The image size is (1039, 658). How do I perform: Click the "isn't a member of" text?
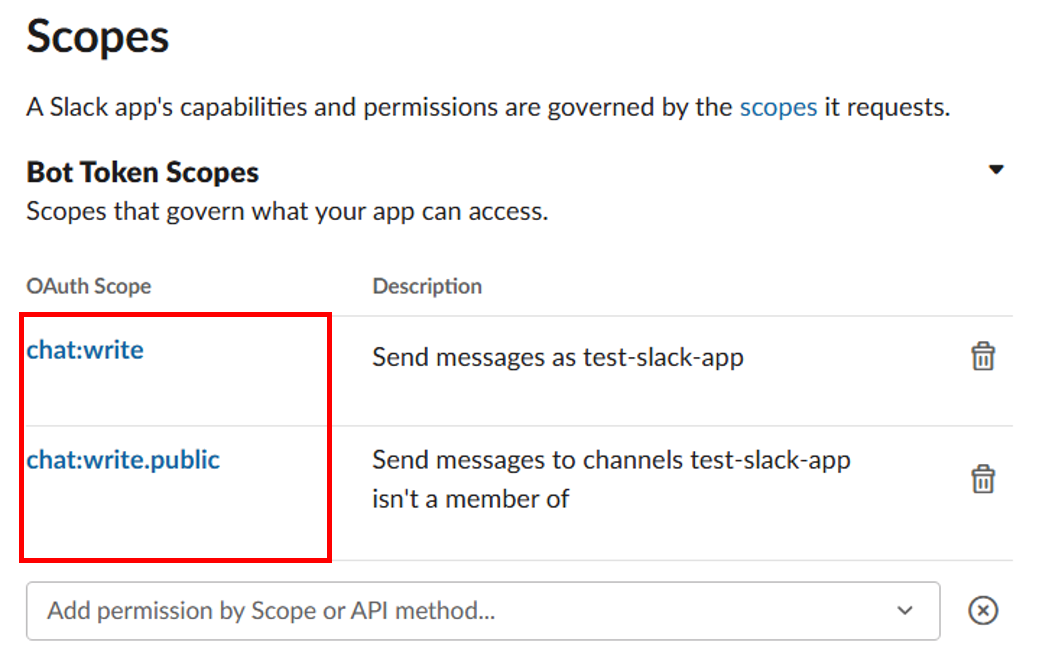click(x=470, y=498)
